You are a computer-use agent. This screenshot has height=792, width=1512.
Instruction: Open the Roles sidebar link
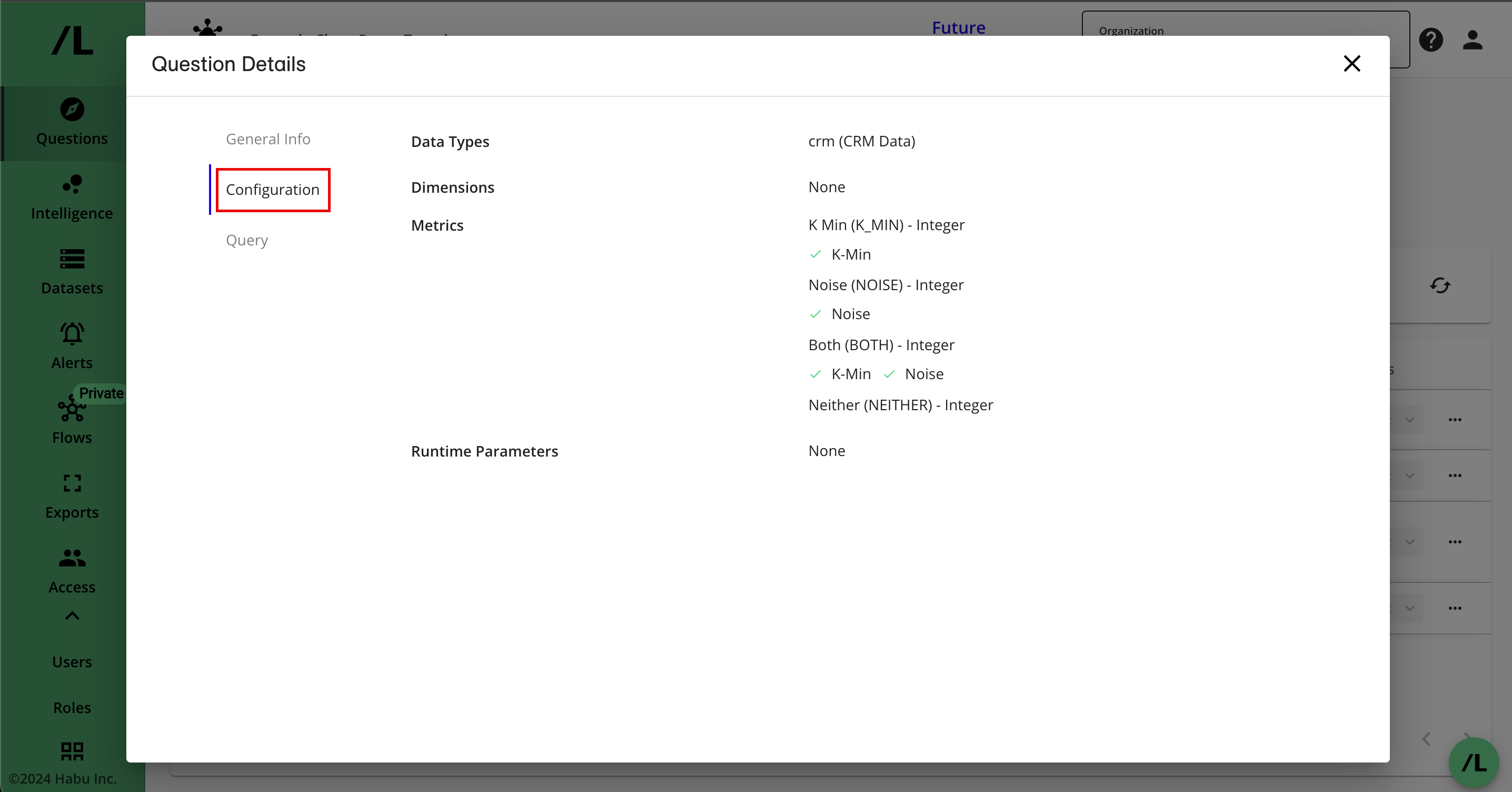coord(72,707)
